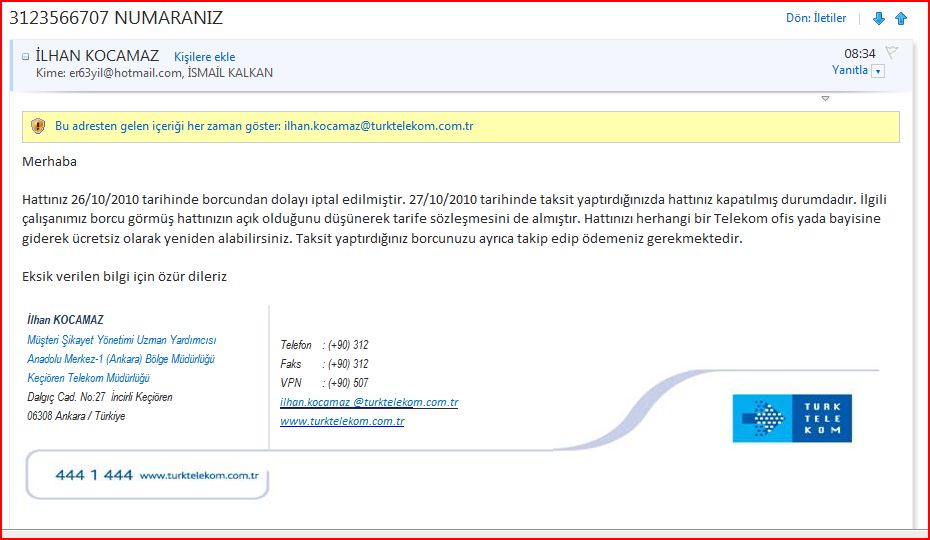Click sender name İLHAN KOCAMAZ in header
930x540 pixels.
pyautogui.click(x=97, y=56)
